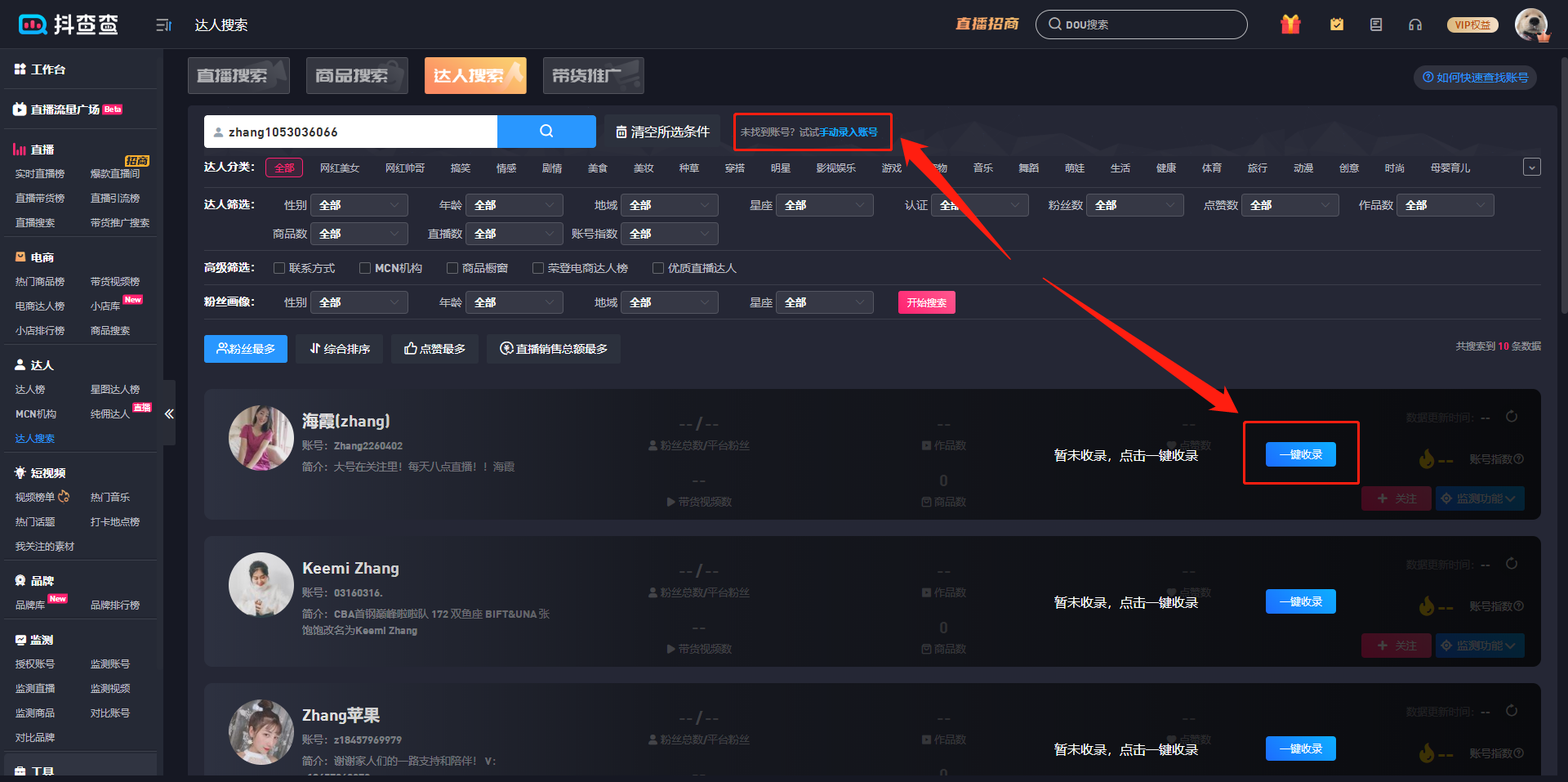
Task: Open the 粉丝数 dropdown filter
Action: [x=1134, y=205]
